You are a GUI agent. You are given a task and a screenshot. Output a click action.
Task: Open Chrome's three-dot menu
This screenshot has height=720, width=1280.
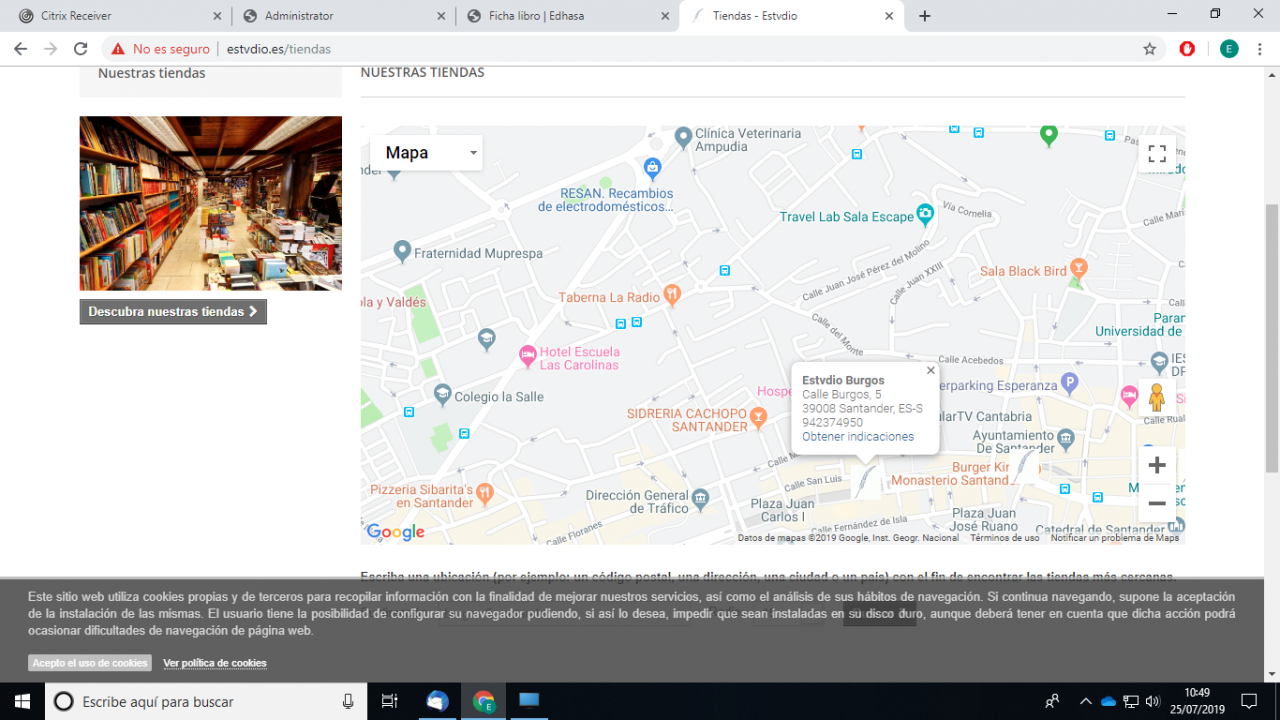(1261, 49)
